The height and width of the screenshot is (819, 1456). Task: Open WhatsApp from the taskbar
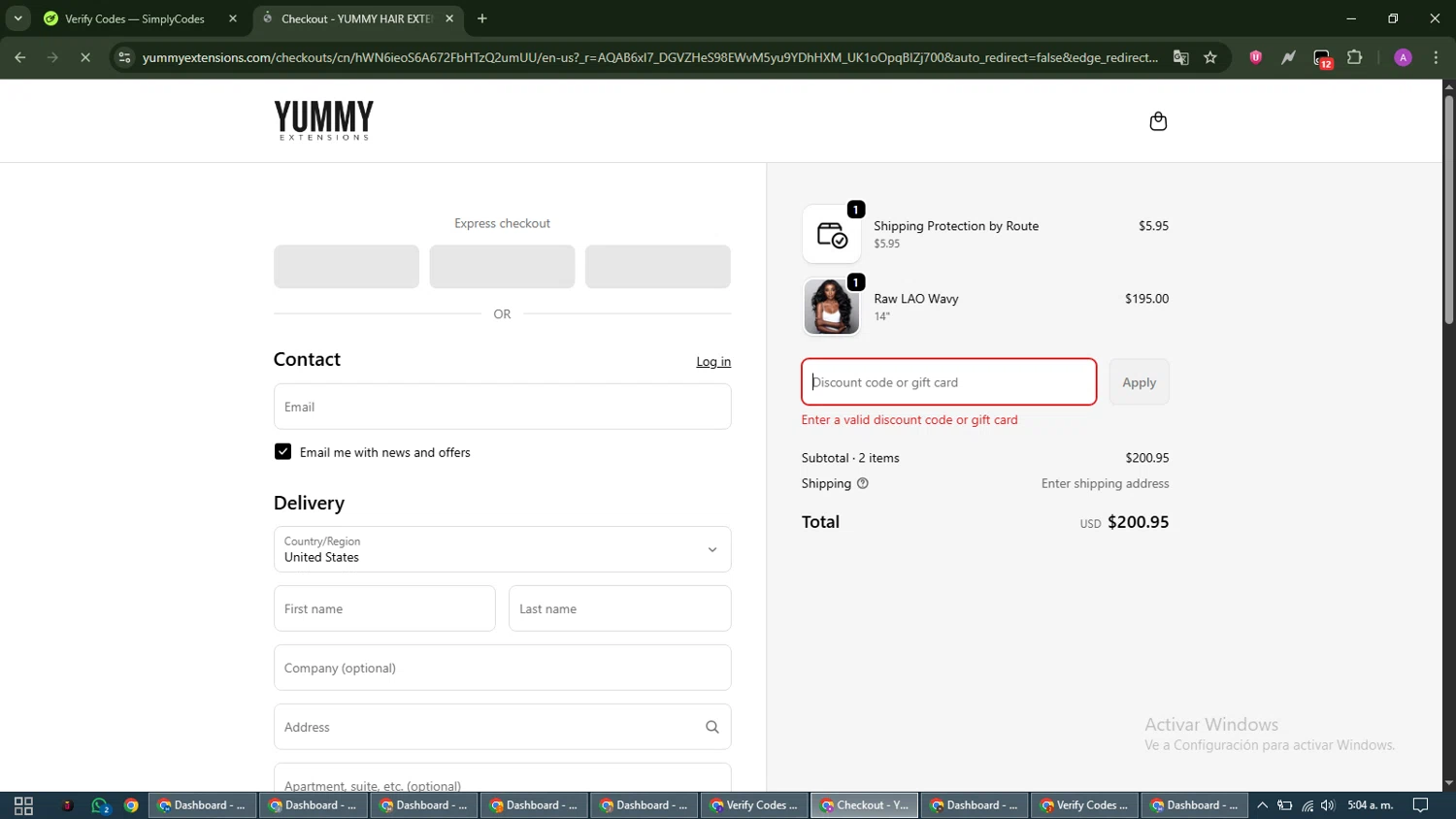pyautogui.click(x=100, y=805)
